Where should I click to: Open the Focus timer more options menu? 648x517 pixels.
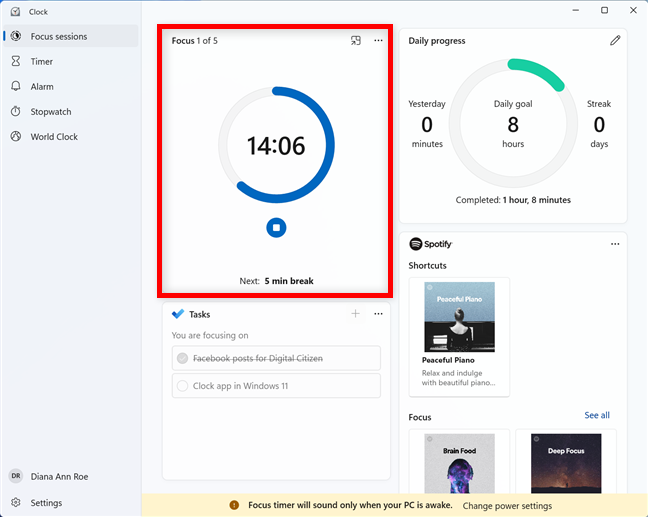[378, 41]
